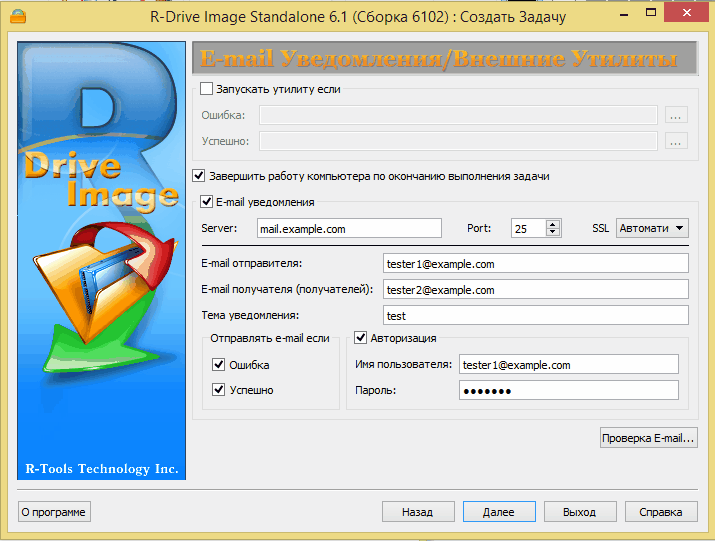Image resolution: width=715 pixels, height=541 pixels.
Task: Maximize the R-Drive Image window
Action: pos(651,13)
